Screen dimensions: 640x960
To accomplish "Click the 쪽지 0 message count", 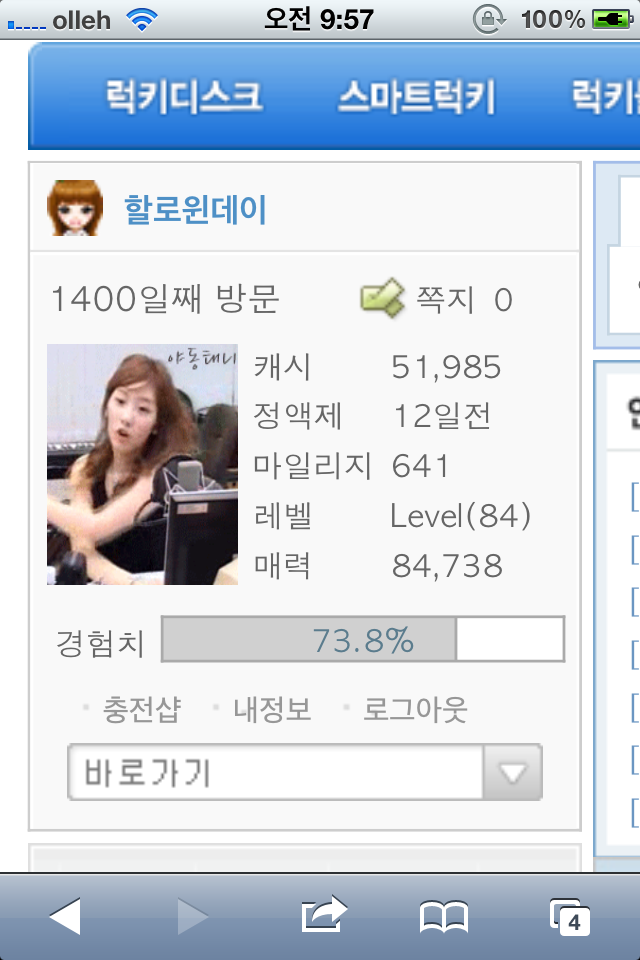I will [x=464, y=299].
